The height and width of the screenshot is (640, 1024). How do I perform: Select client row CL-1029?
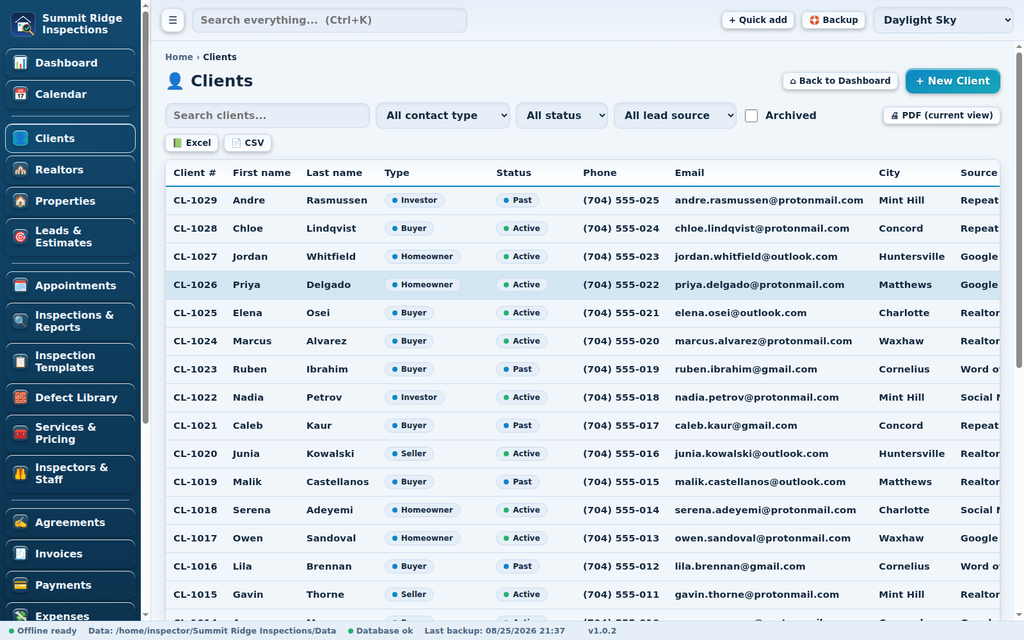point(583,200)
